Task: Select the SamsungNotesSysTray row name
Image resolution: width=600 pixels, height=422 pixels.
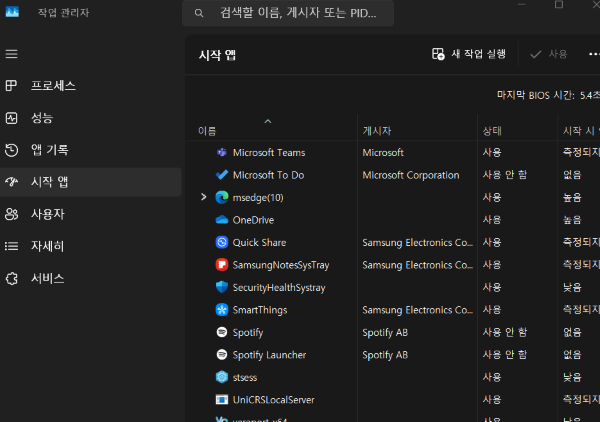Action: tap(281, 265)
